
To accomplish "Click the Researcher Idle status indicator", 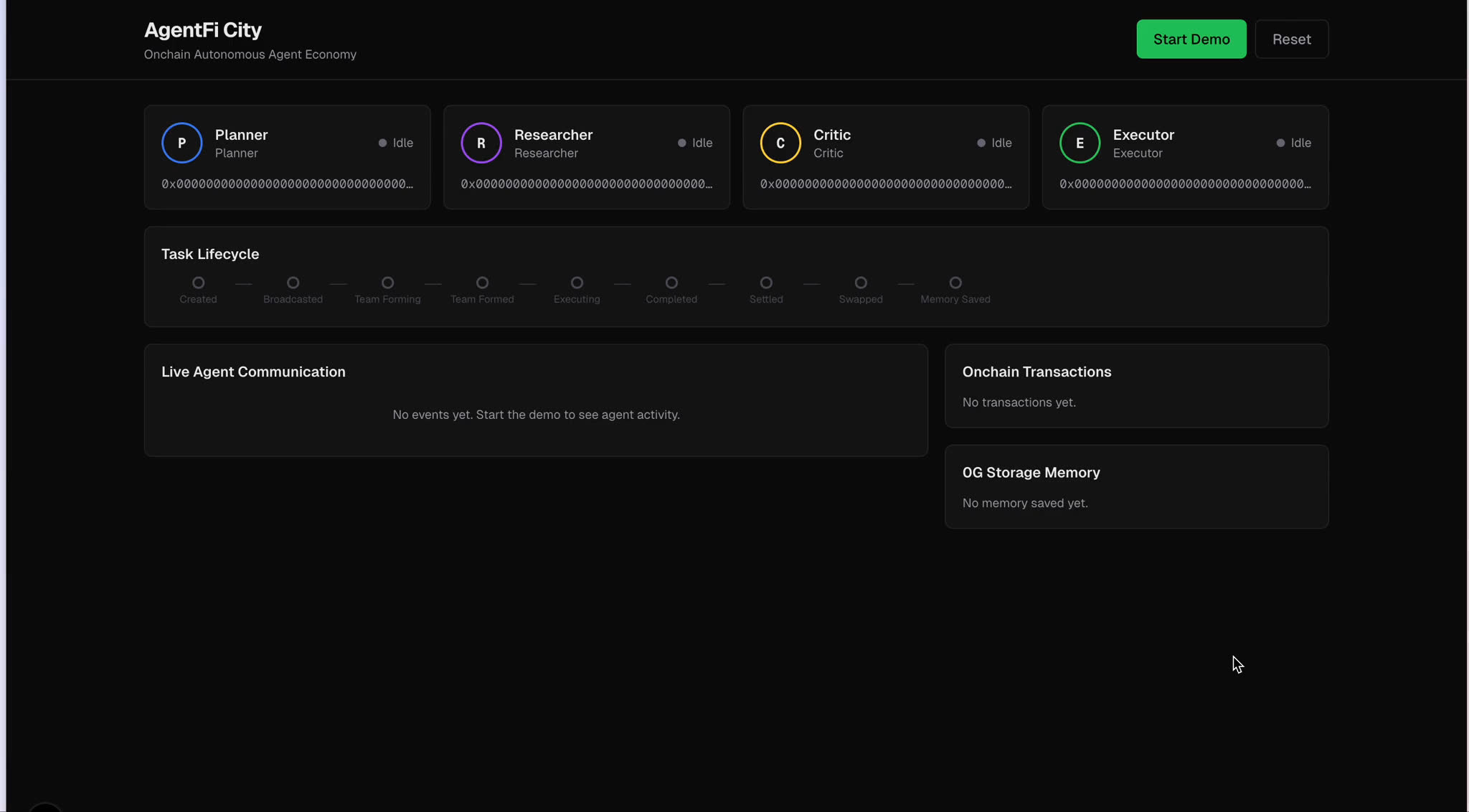I will tap(695, 143).
